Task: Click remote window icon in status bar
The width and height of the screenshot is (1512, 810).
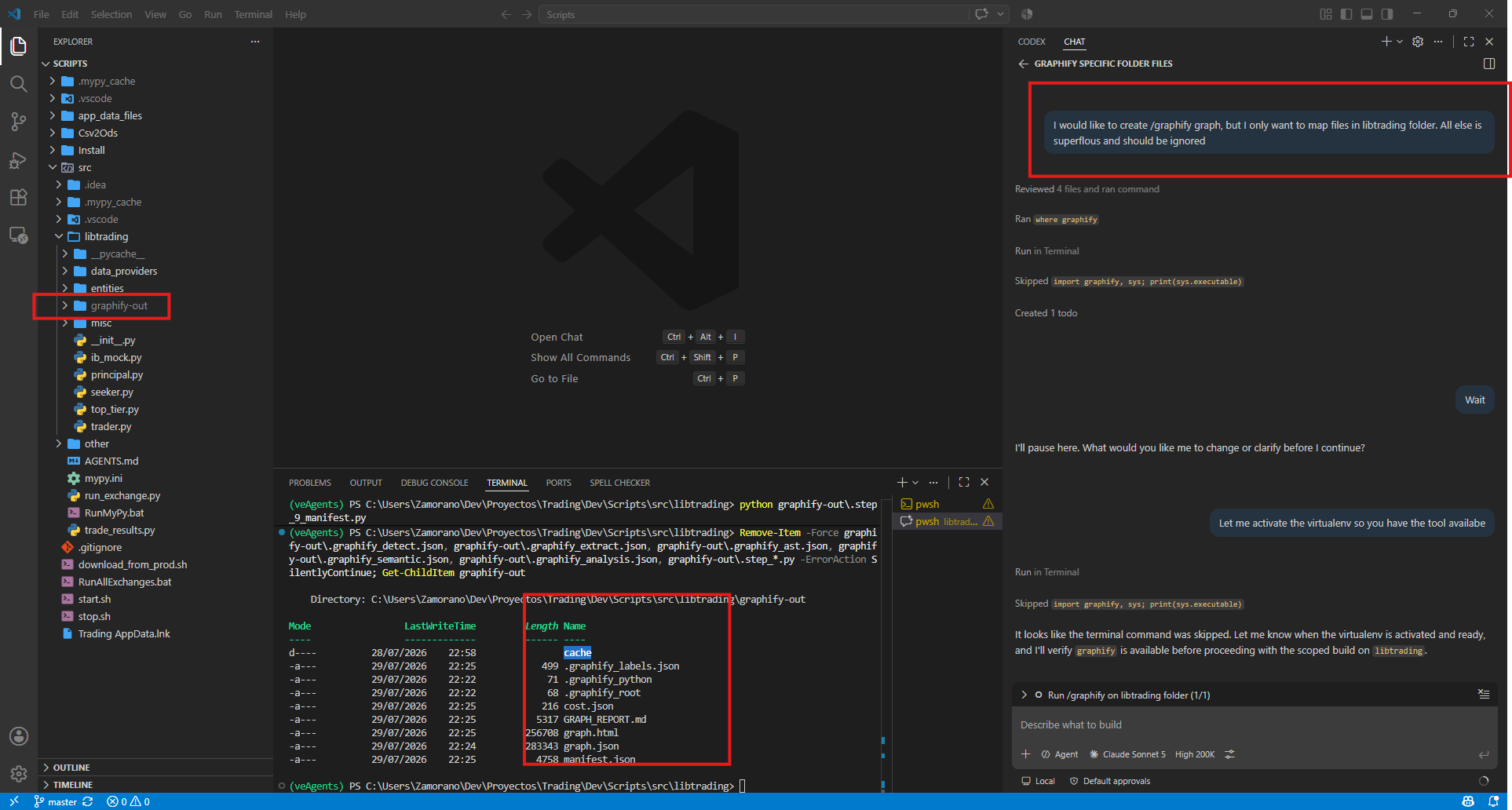Action: point(14,801)
